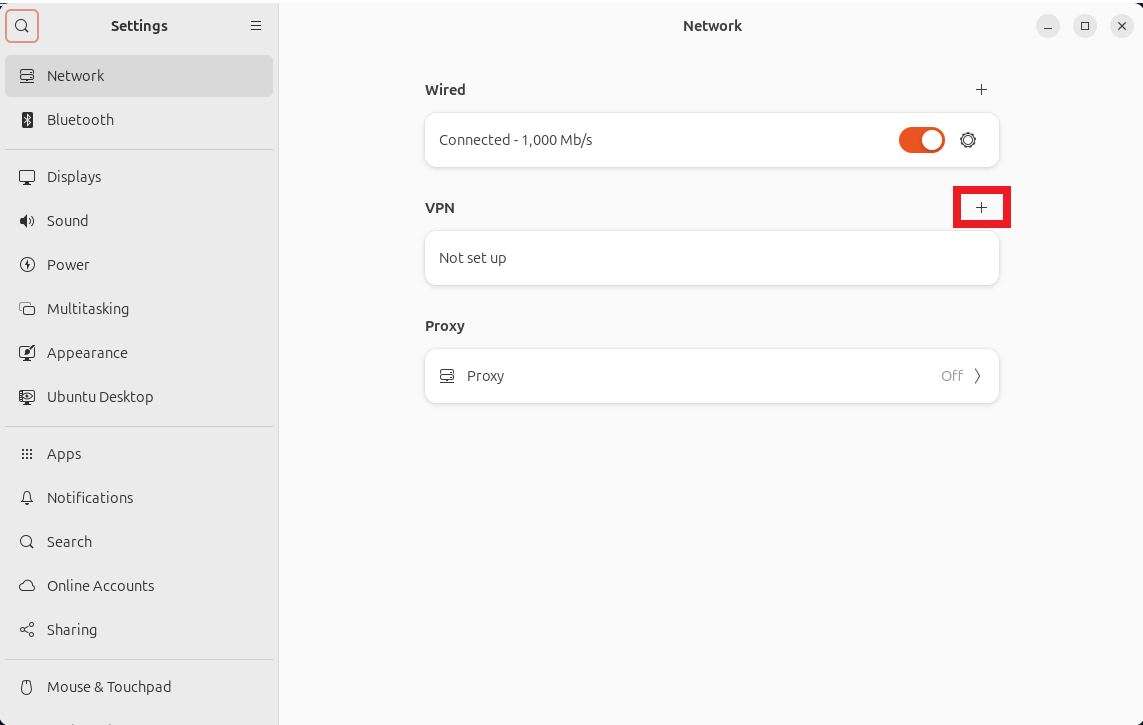Add a new VPN connection

[x=981, y=207]
